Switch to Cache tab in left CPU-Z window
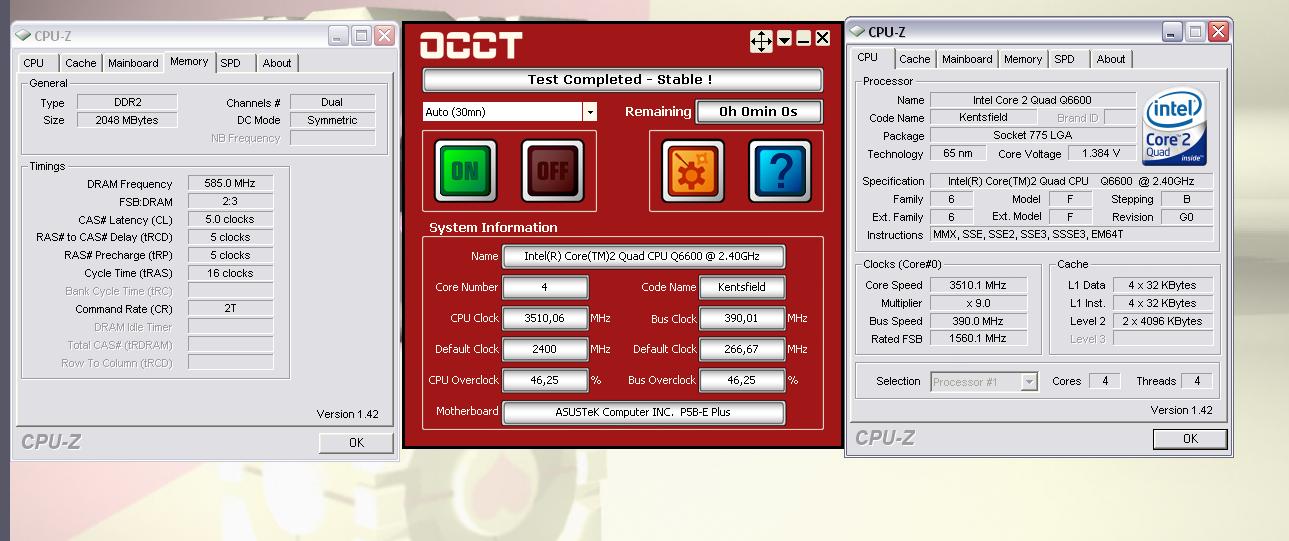This screenshot has height=541, width=1289. click(81, 63)
